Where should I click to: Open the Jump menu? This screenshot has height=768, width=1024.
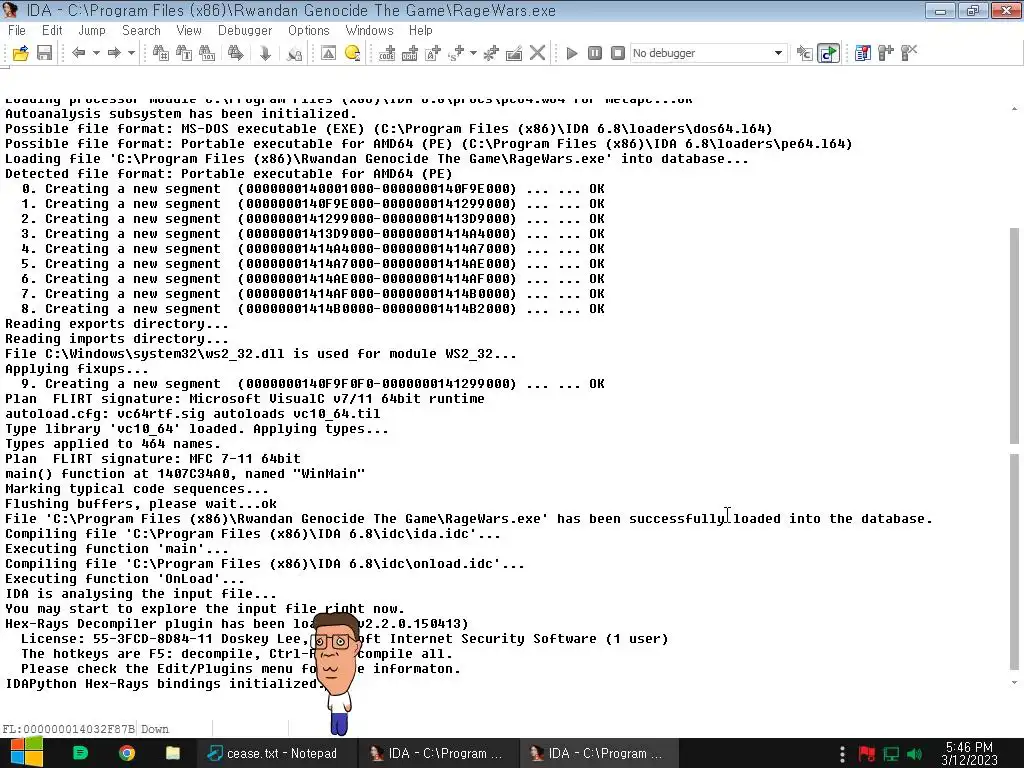pyautogui.click(x=92, y=30)
